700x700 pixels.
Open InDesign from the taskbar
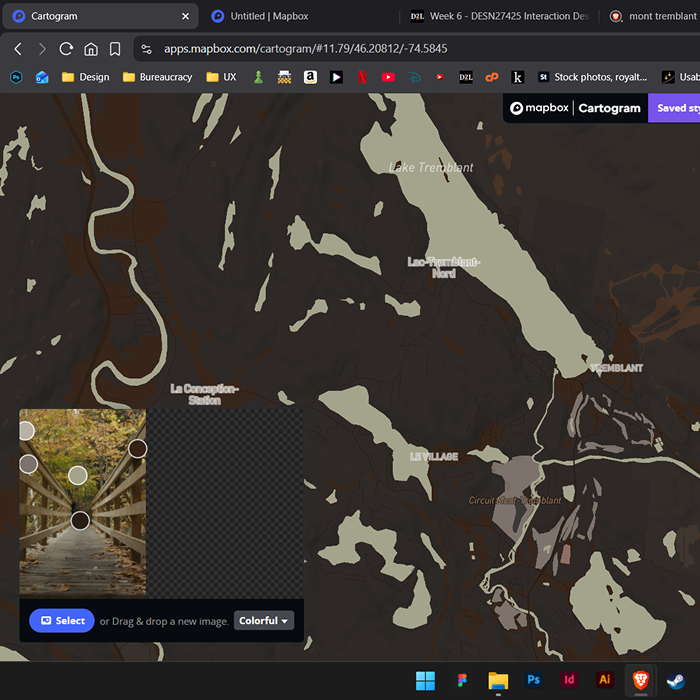569,680
